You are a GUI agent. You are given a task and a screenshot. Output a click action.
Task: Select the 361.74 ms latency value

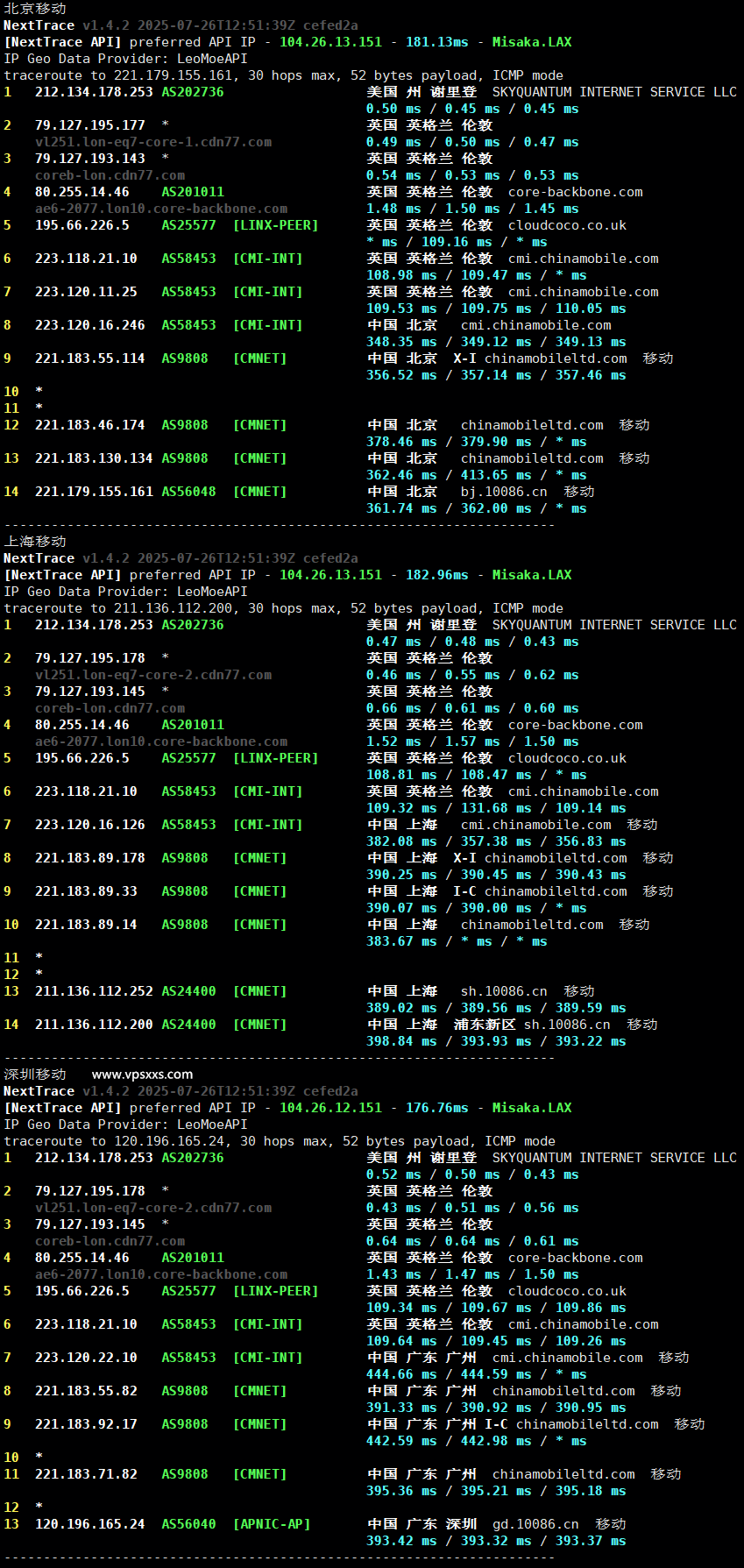coord(401,508)
